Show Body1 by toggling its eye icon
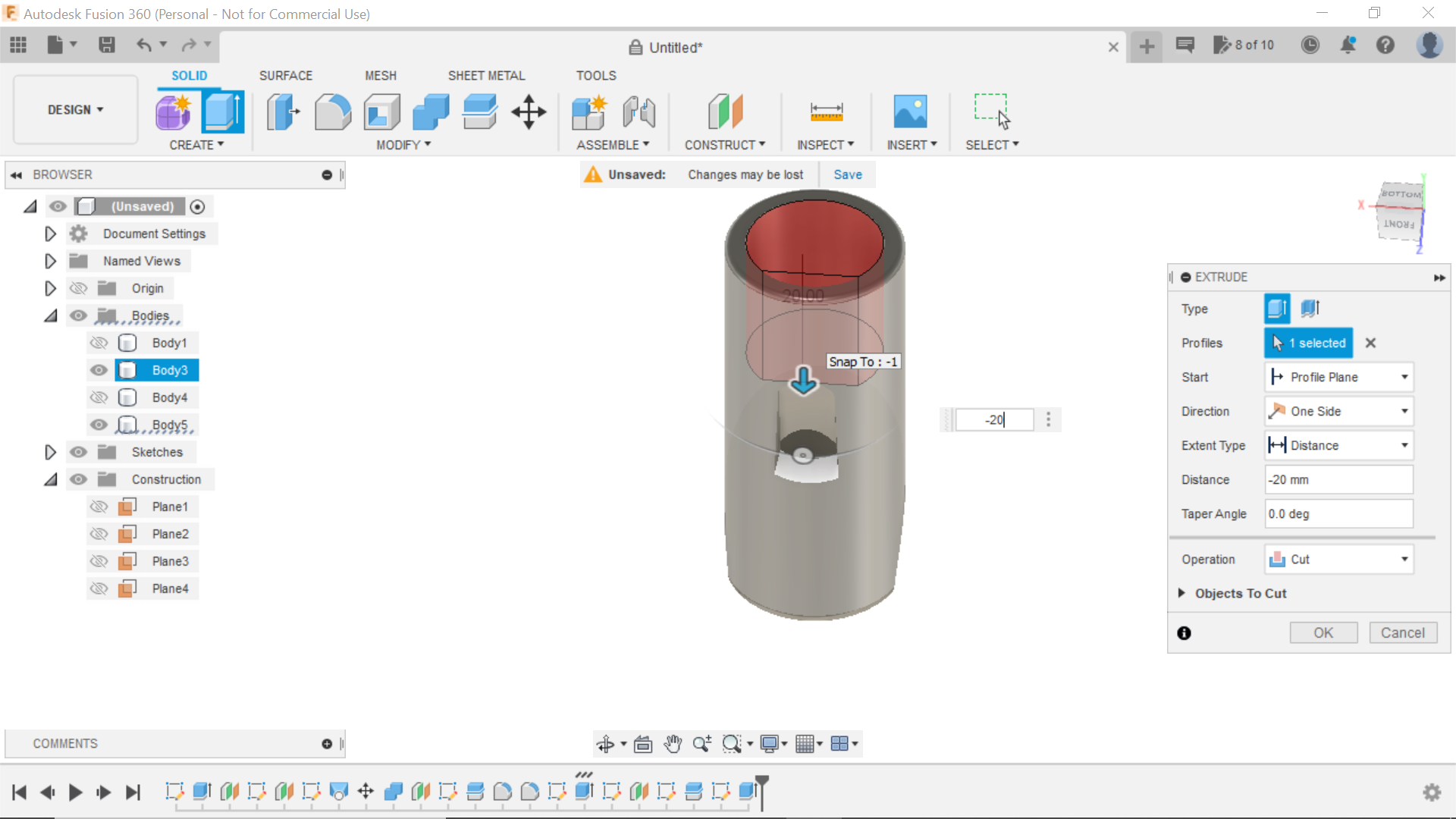This screenshot has height=819, width=1456. [99, 343]
